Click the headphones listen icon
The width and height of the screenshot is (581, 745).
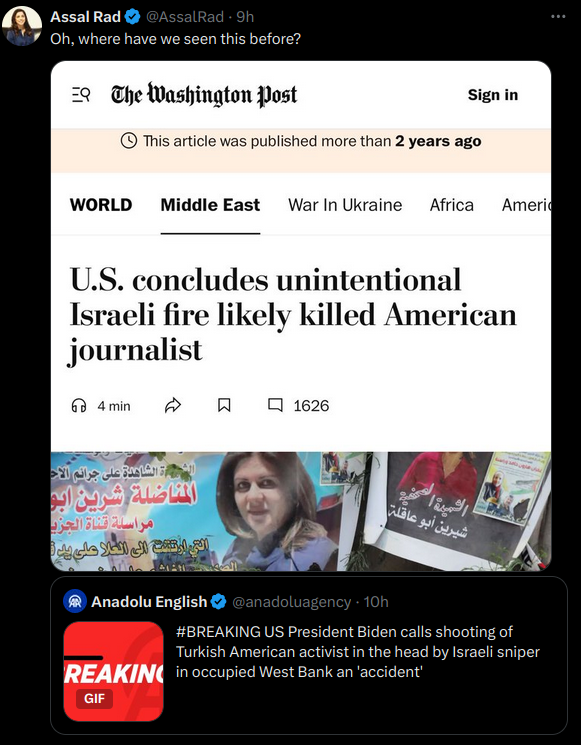[x=79, y=405]
